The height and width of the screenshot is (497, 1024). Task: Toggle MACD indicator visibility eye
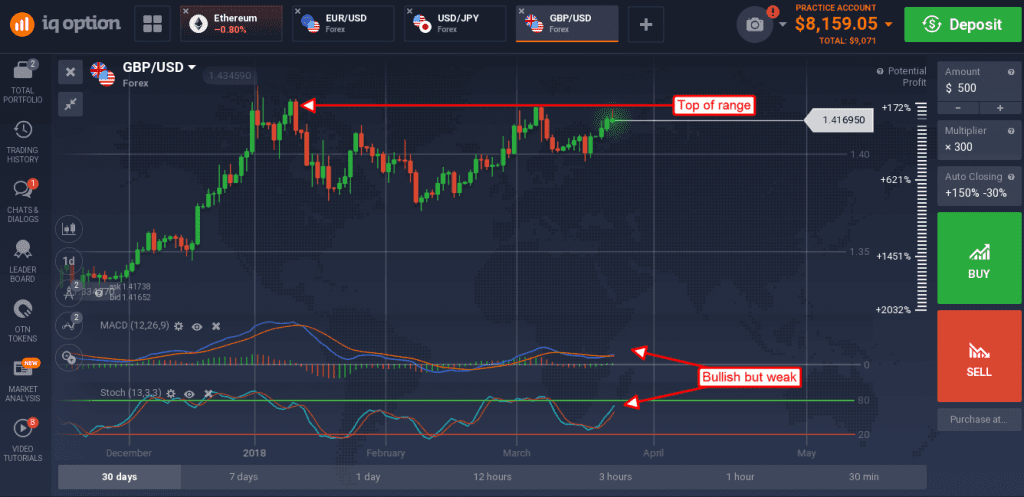pyautogui.click(x=197, y=325)
